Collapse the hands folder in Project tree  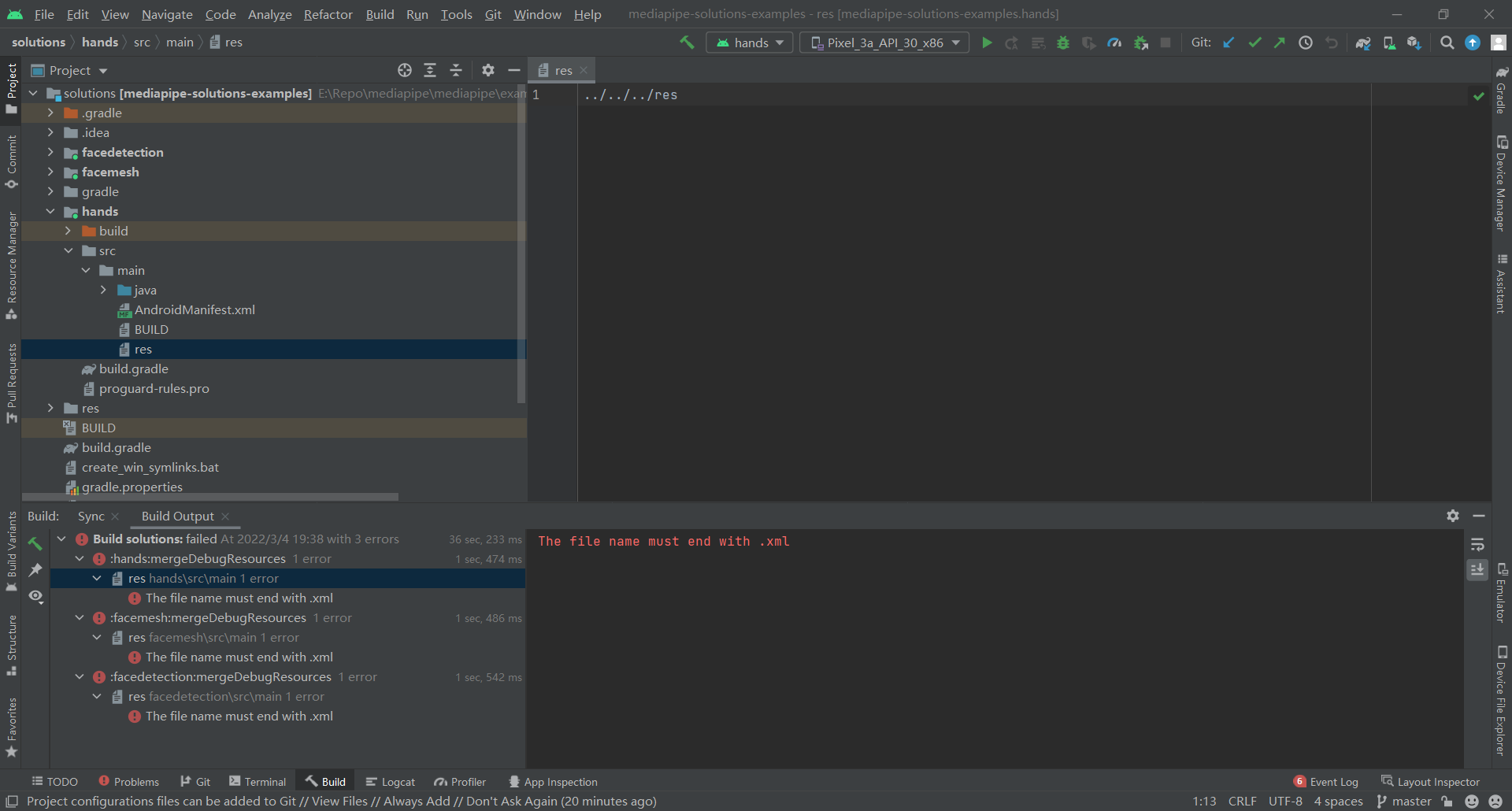coord(51,211)
